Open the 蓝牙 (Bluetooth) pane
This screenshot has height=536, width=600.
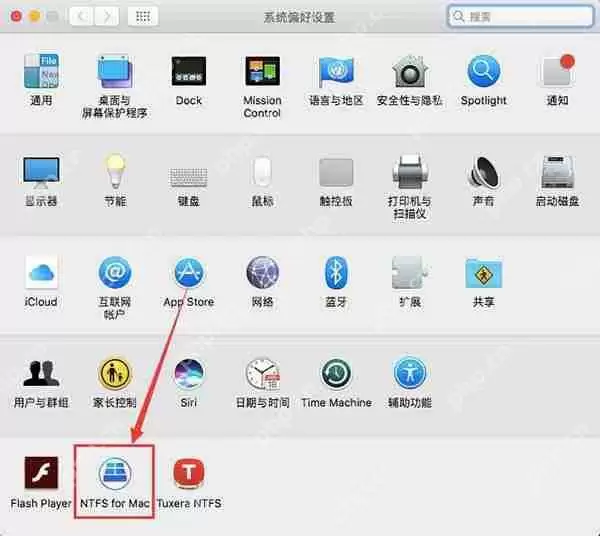click(336, 273)
